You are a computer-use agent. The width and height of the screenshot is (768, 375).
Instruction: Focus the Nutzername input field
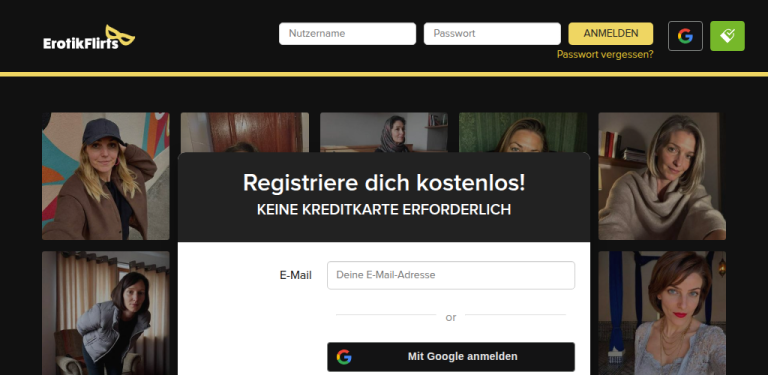coord(347,34)
